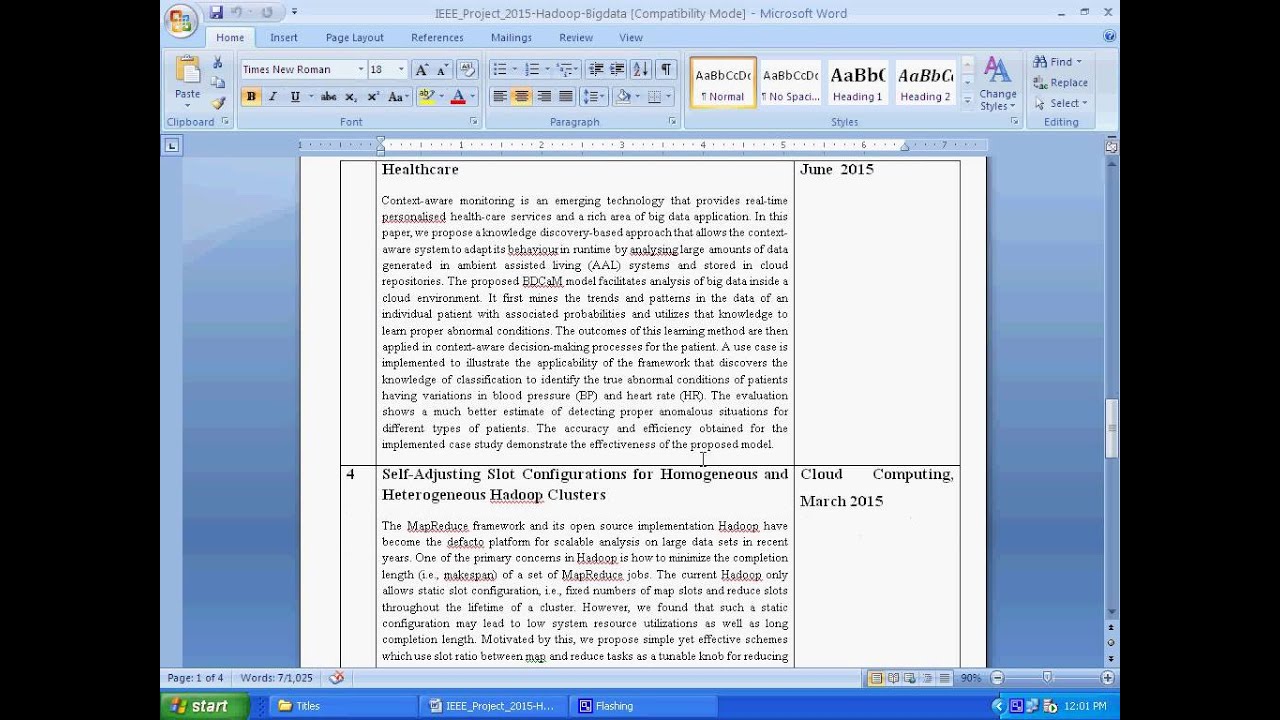Switch to the Review tab

[576, 38]
